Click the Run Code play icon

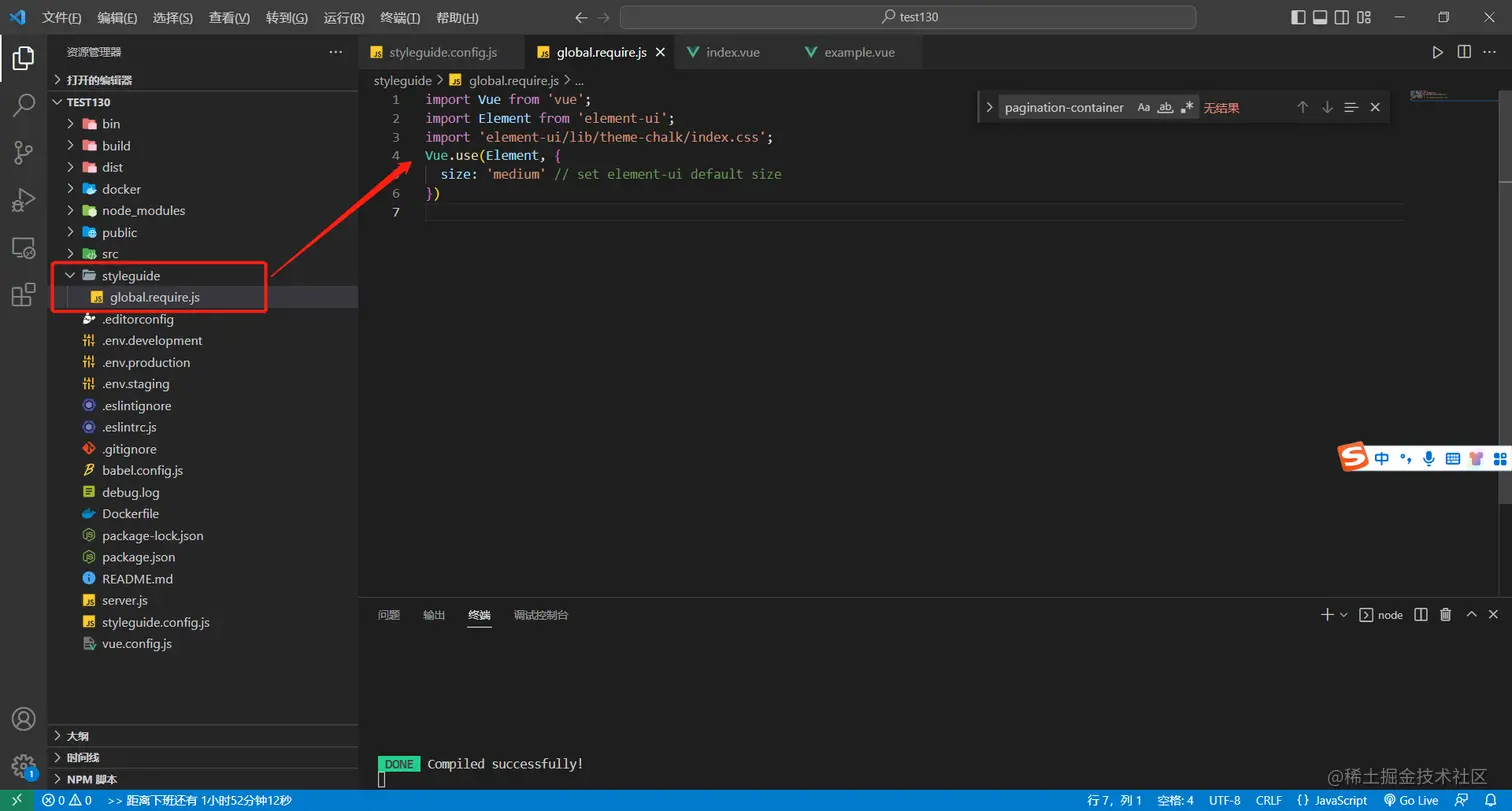(1437, 52)
